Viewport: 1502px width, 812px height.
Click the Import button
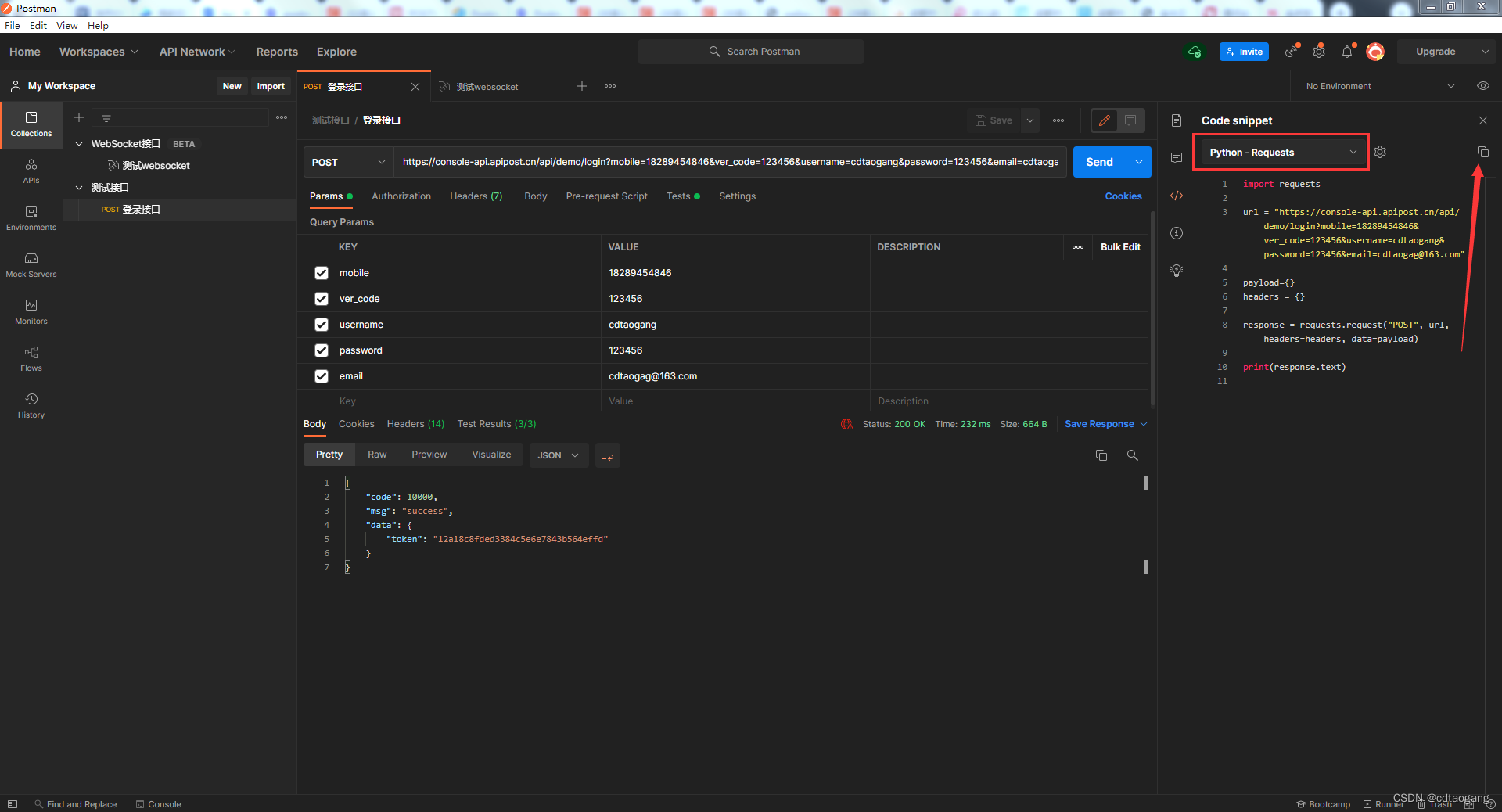(271, 86)
